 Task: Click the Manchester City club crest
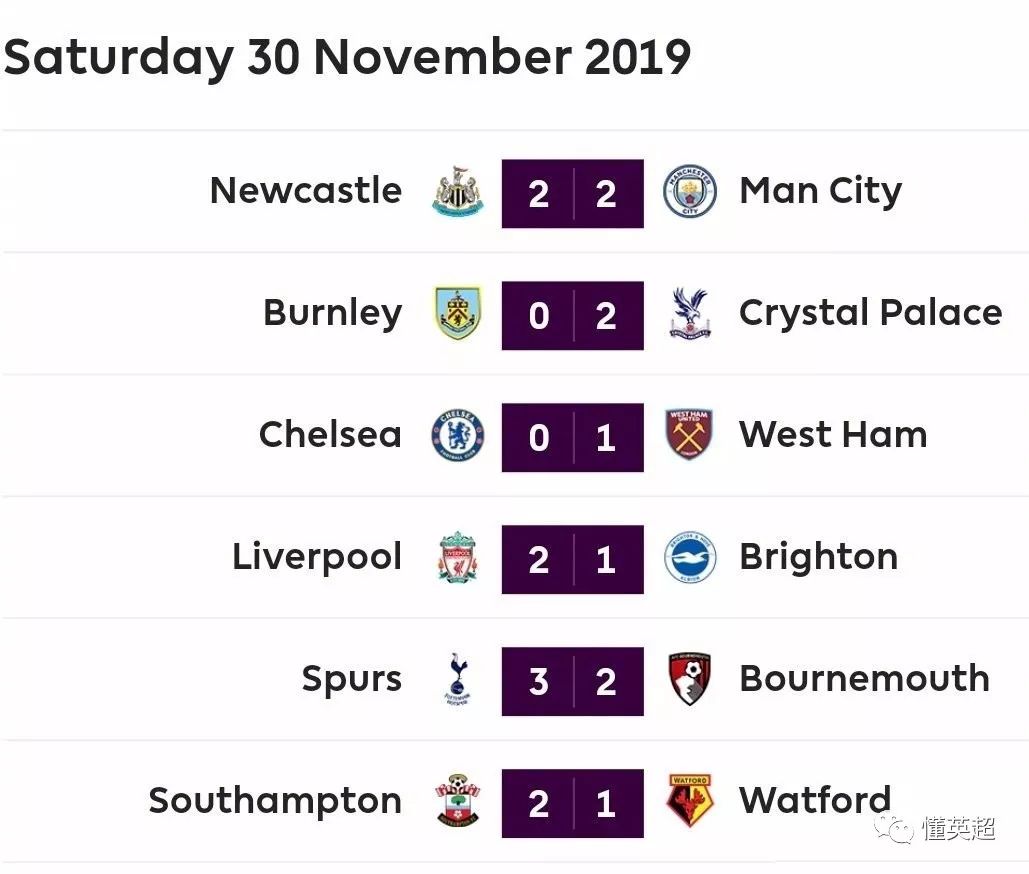tap(689, 191)
